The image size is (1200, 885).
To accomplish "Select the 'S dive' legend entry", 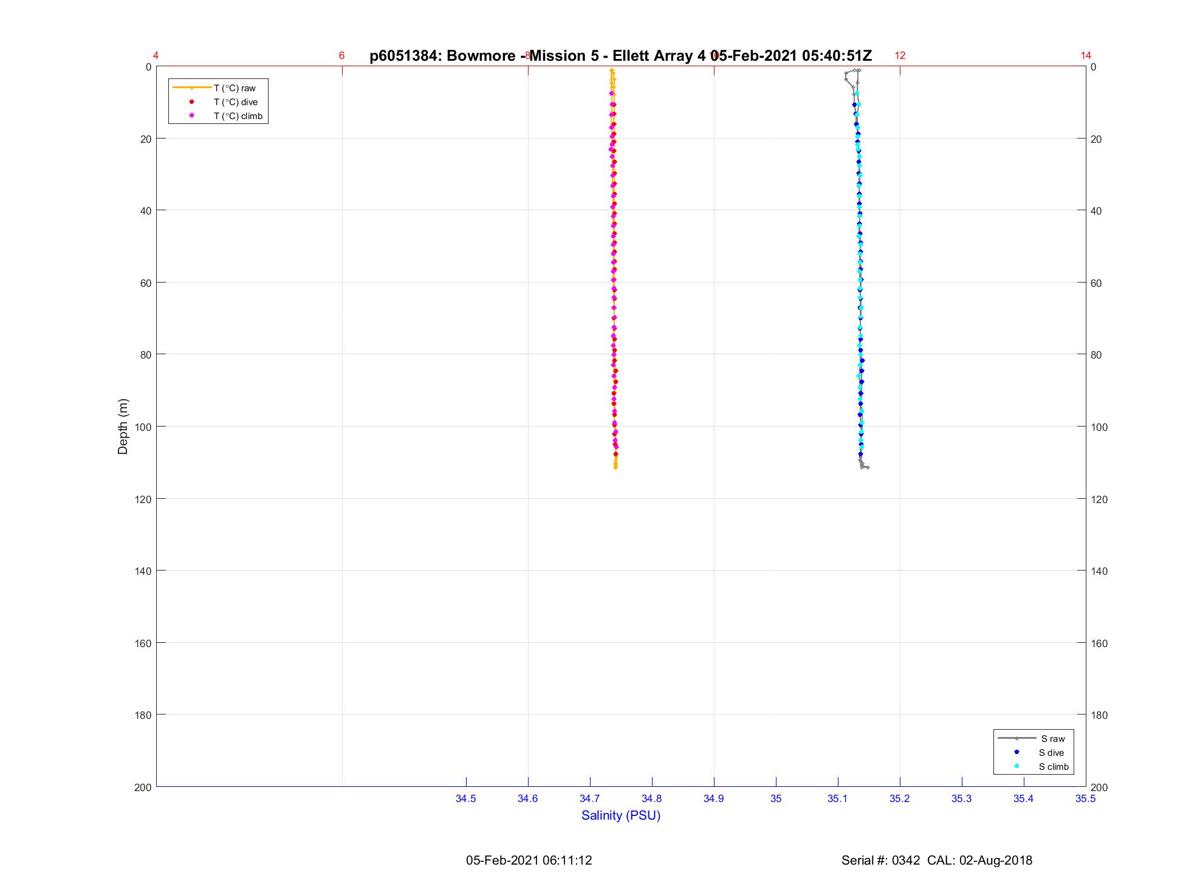I will coord(1053,752).
